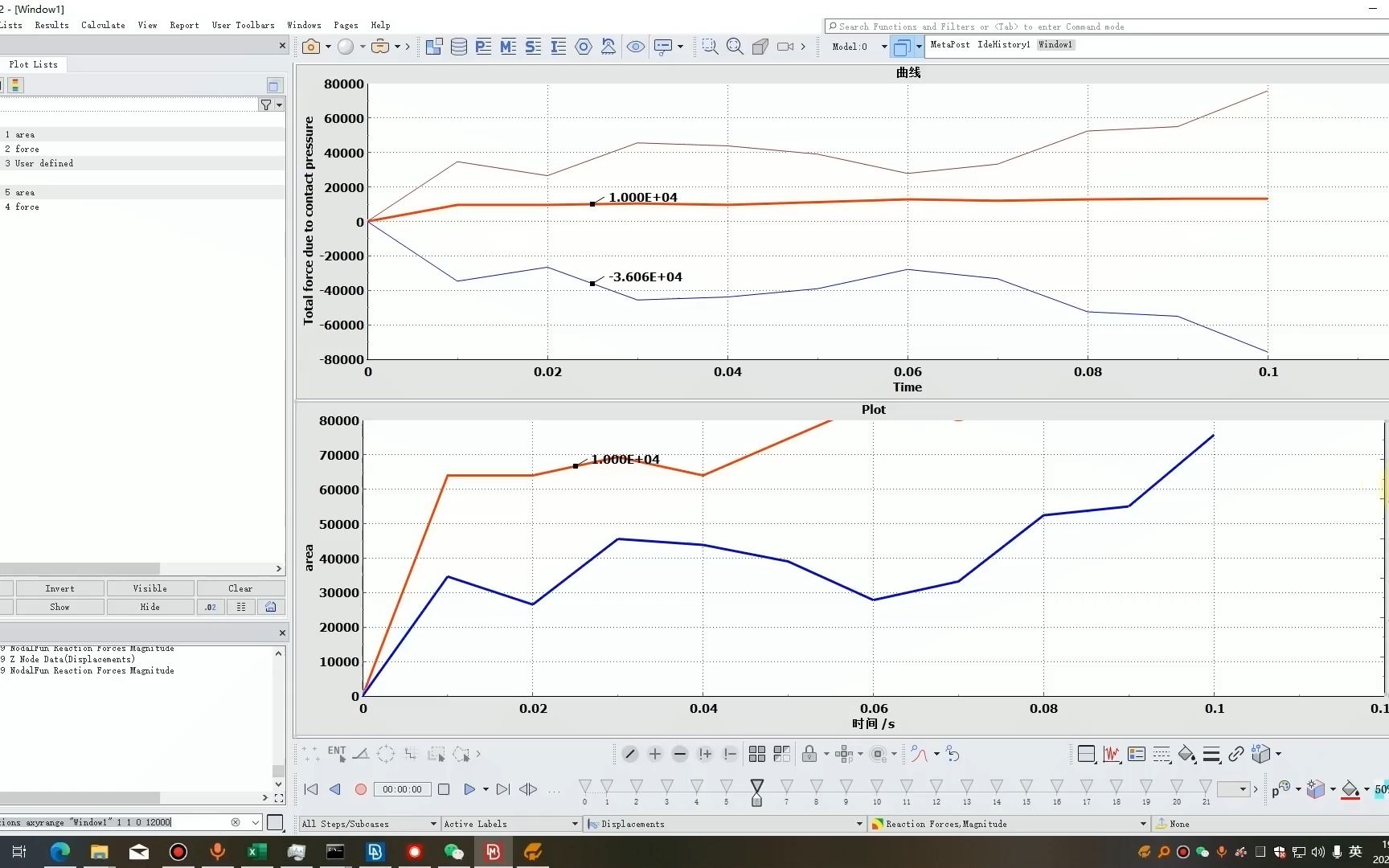Image resolution: width=1389 pixels, height=868 pixels.
Task: Click the 3D cube view icon
Action: click(760, 47)
